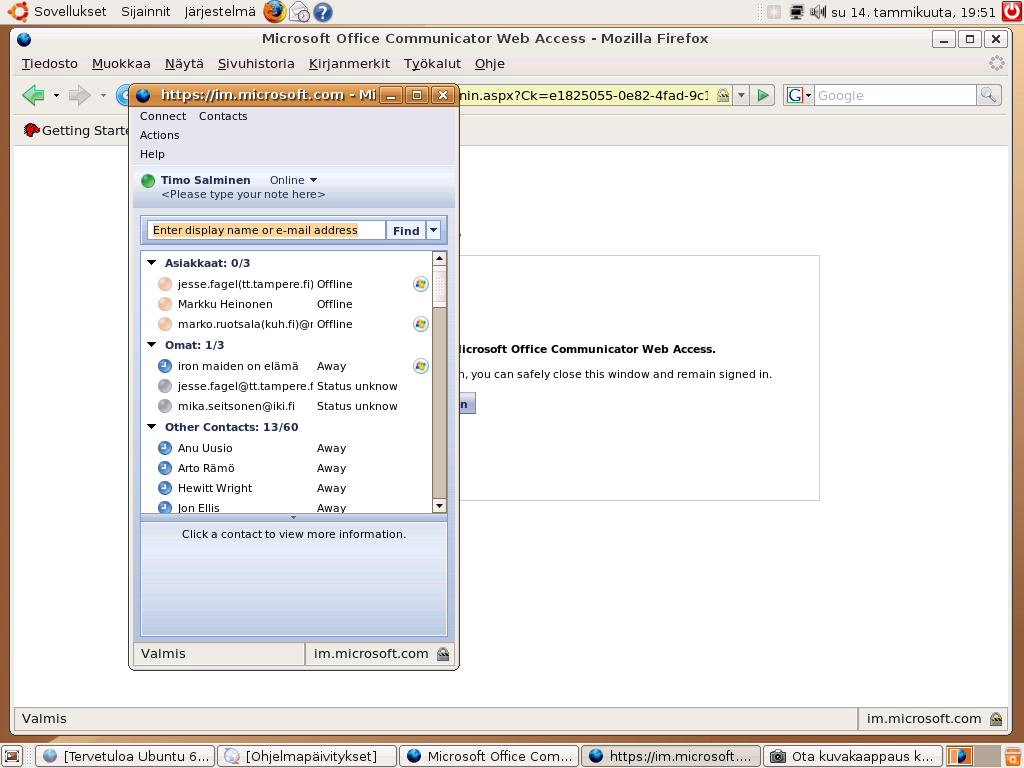Open the Tiedosto menu in Firefox
Screen dimensions: 1024x768
coord(50,64)
